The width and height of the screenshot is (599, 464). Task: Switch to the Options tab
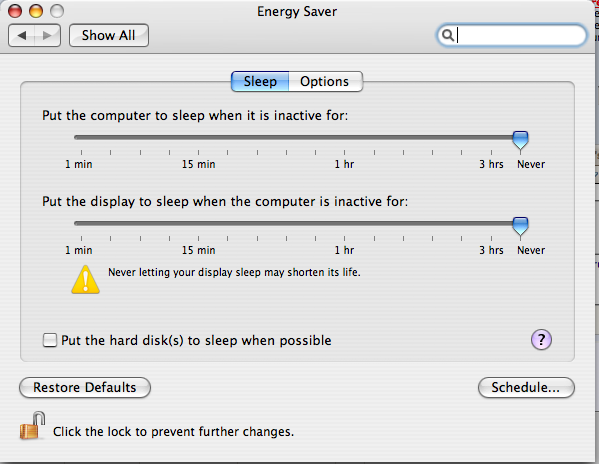[325, 81]
